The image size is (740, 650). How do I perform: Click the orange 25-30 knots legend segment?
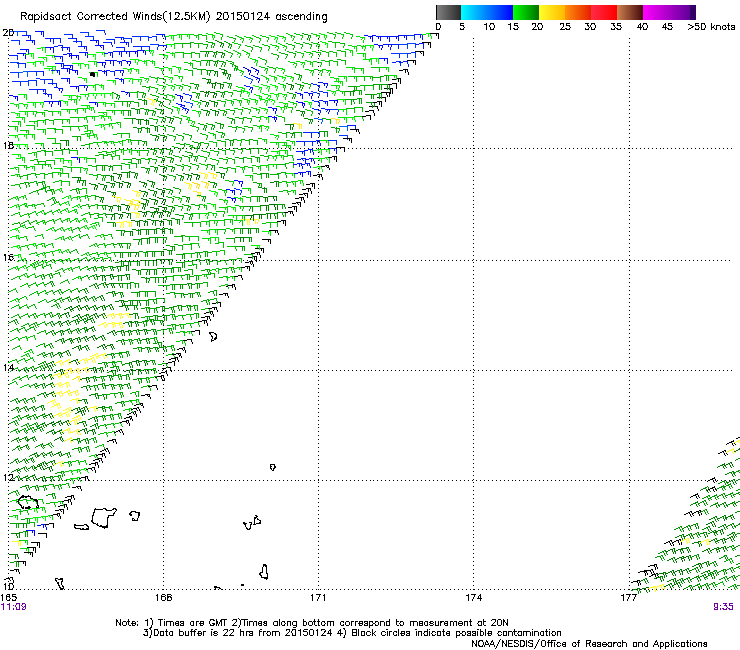pos(578,12)
